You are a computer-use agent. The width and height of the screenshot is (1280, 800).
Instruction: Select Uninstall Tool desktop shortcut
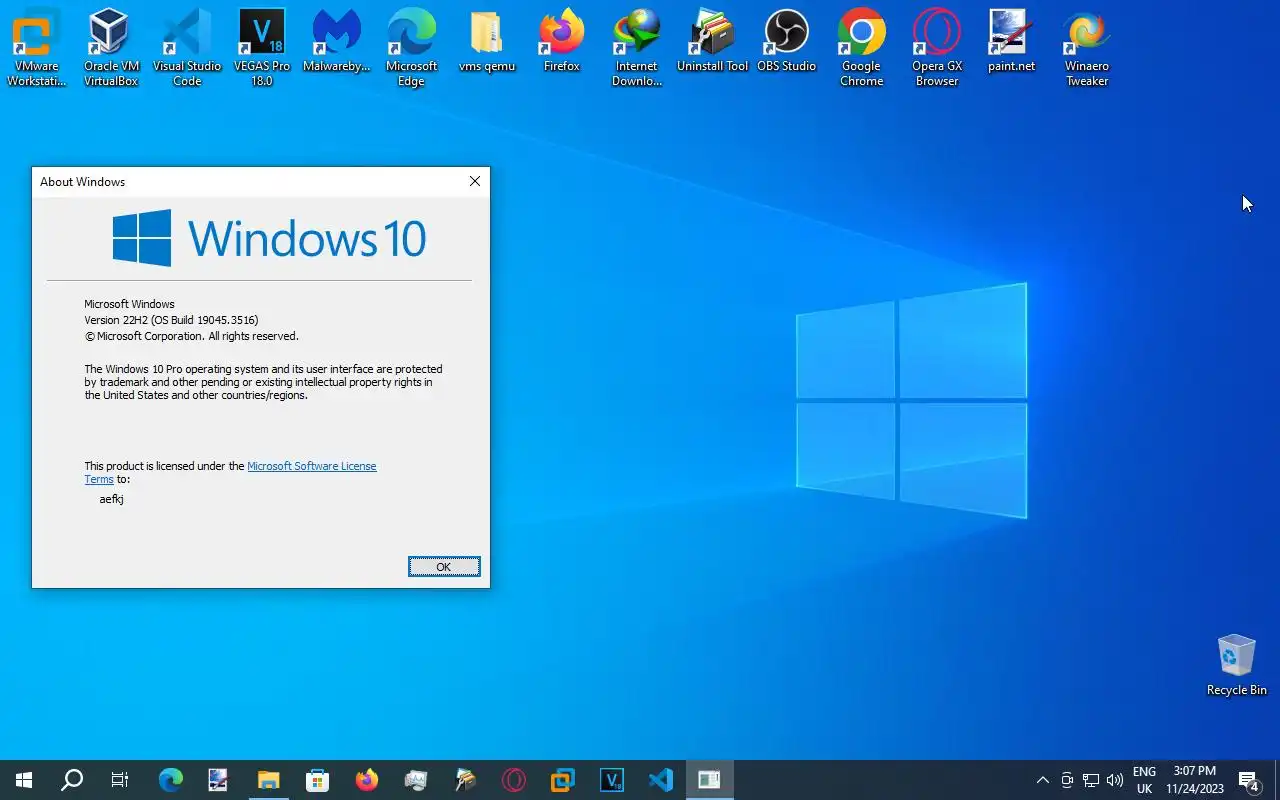coord(712,40)
